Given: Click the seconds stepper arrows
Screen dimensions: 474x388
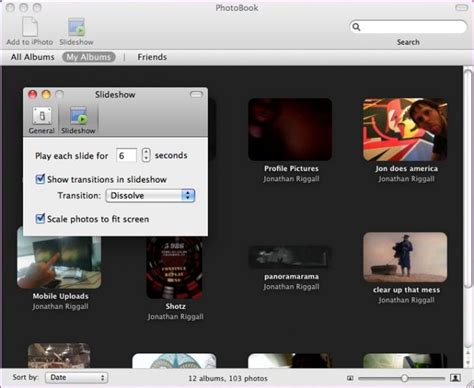Looking at the screenshot, I should point(146,155).
